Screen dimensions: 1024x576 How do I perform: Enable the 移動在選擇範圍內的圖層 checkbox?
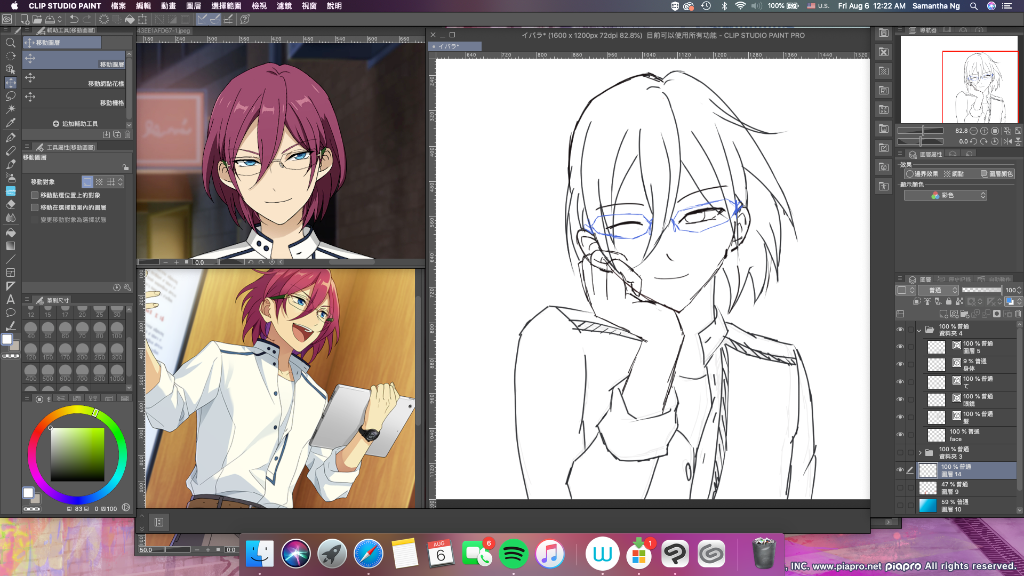[35, 208]
